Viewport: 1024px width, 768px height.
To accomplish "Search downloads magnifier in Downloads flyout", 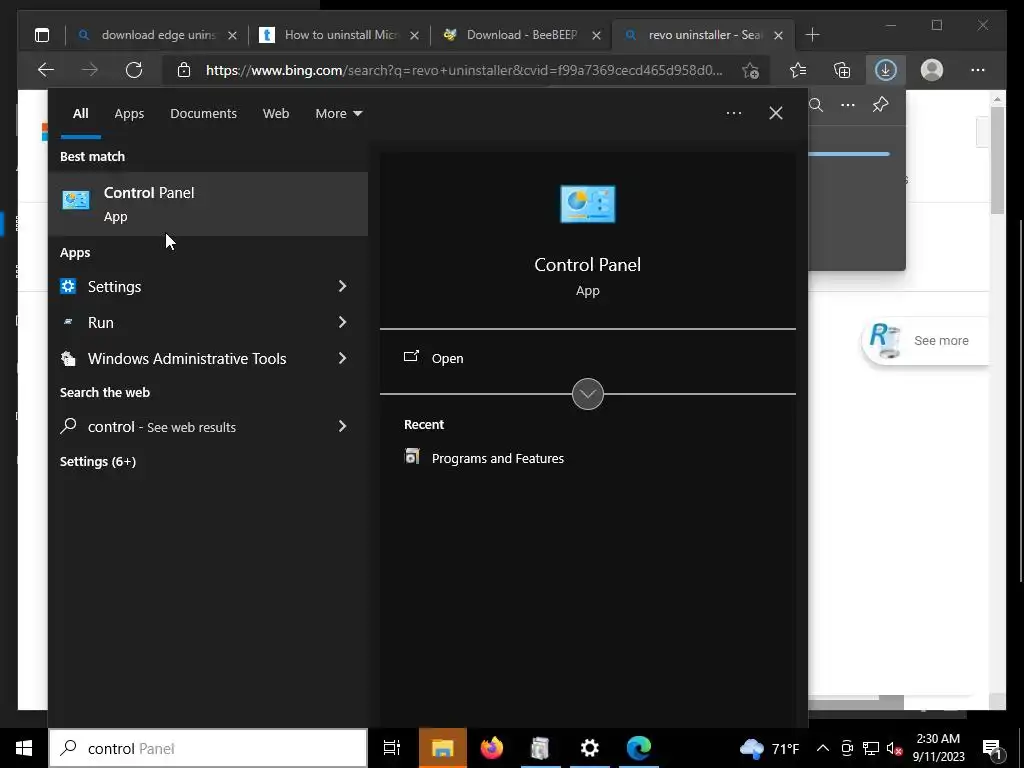I will (x=816, y=104).
